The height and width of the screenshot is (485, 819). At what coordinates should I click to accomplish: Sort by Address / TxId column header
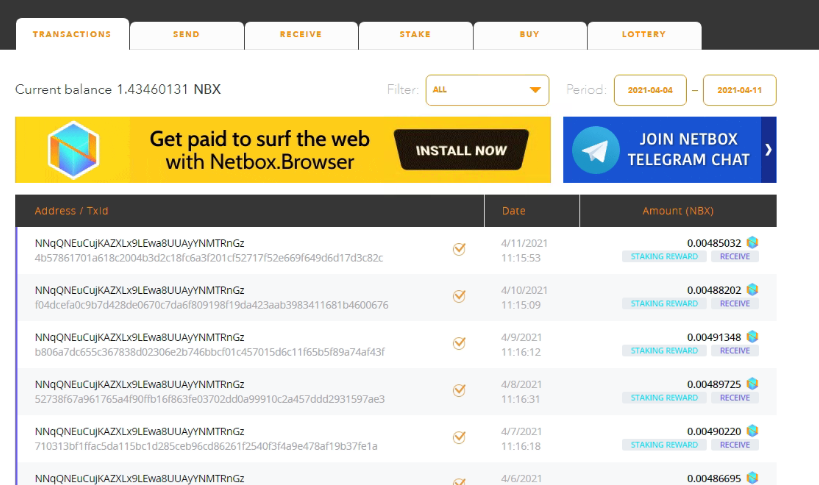click(72, 211)
